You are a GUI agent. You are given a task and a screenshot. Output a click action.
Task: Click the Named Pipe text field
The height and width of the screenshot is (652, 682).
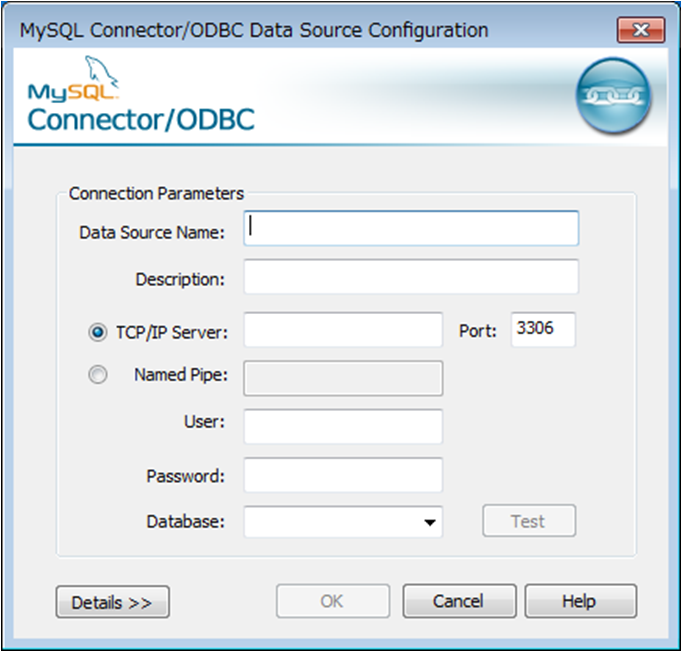[343, 378]
